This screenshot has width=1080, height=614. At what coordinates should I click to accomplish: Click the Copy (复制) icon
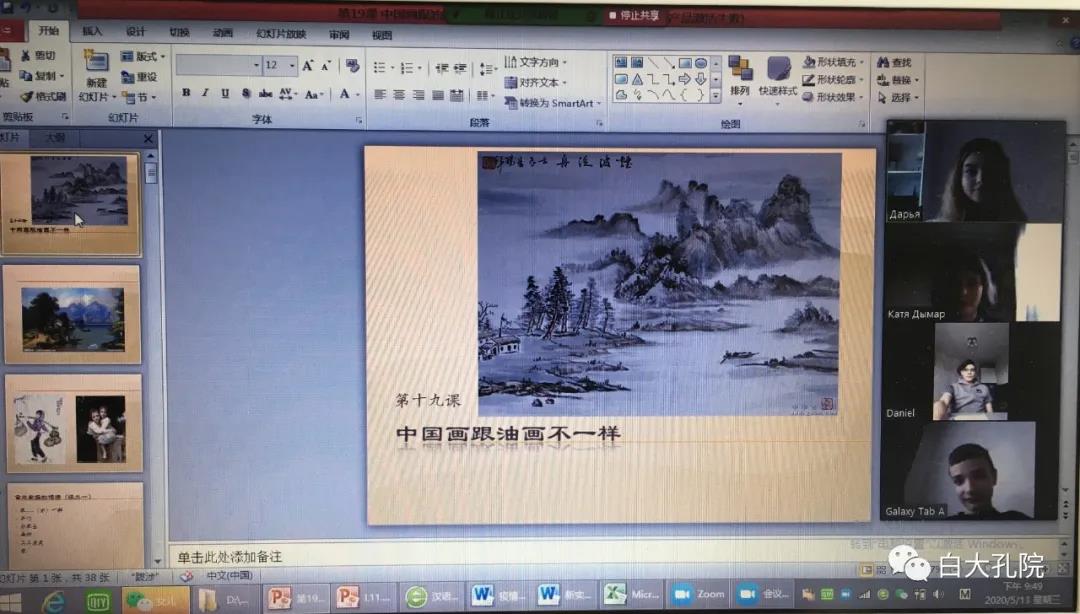tap(26, 76)
